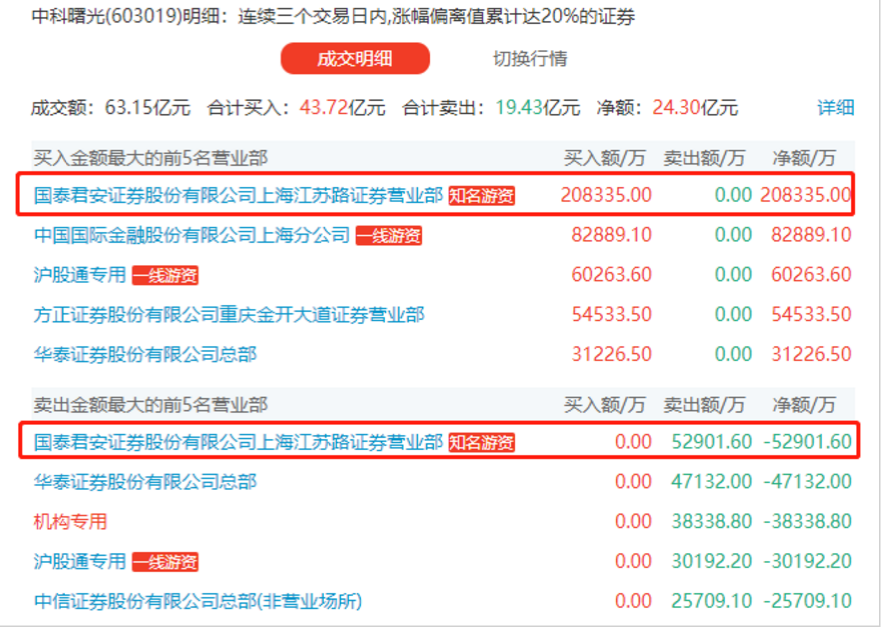Click the 净额 value 24.30亿元

695,107
